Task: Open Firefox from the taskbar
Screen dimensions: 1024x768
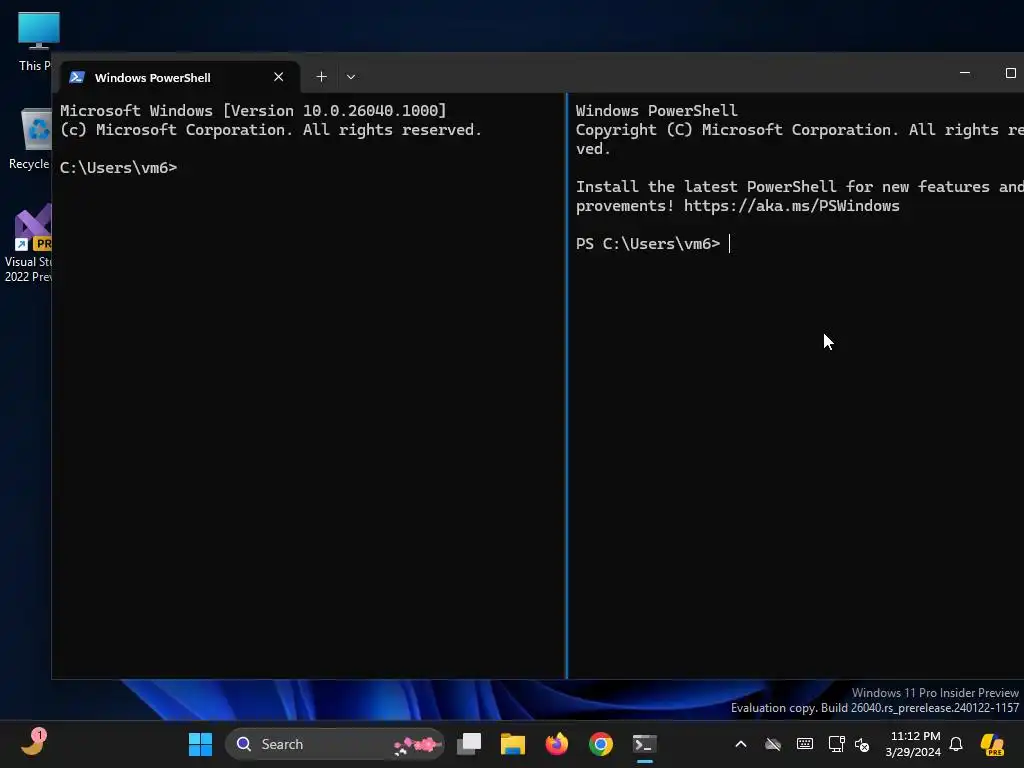Action: click(556, 744)
